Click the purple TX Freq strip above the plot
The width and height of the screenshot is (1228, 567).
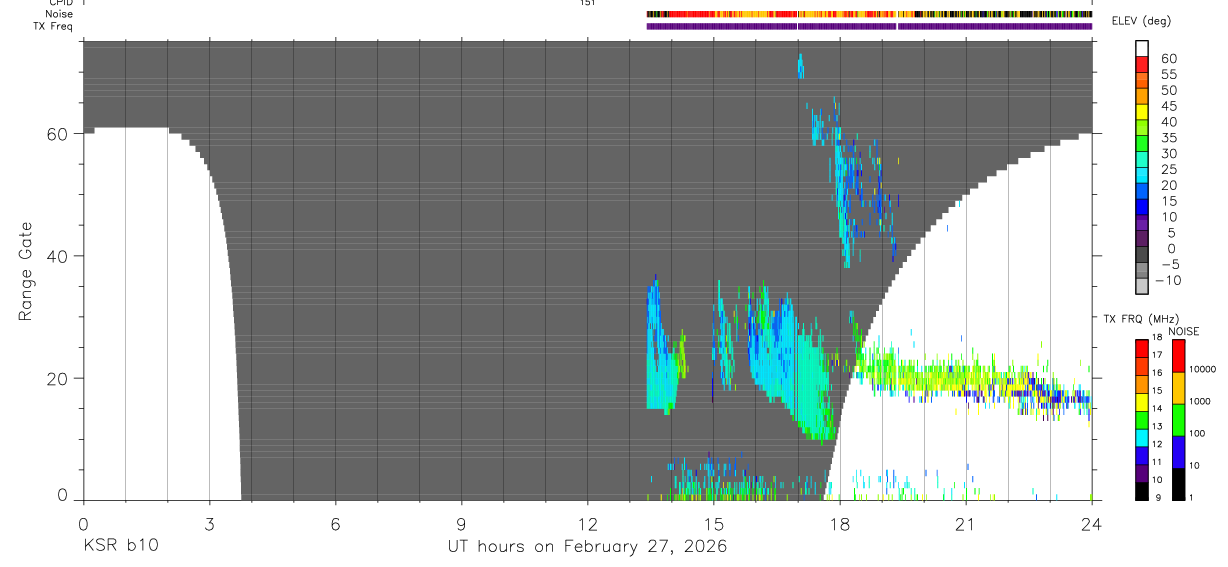pyautogui.click(x=869, y=26)
